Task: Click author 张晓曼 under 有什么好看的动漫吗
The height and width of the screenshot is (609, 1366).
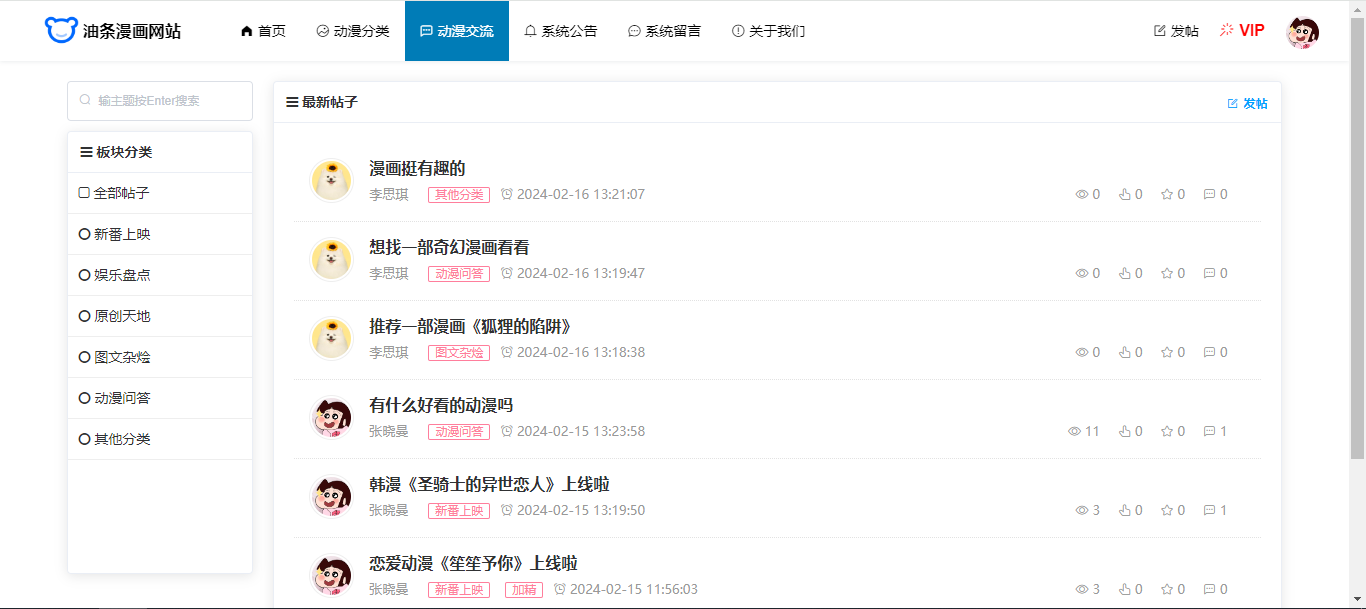Action: [x=389, y=432]
